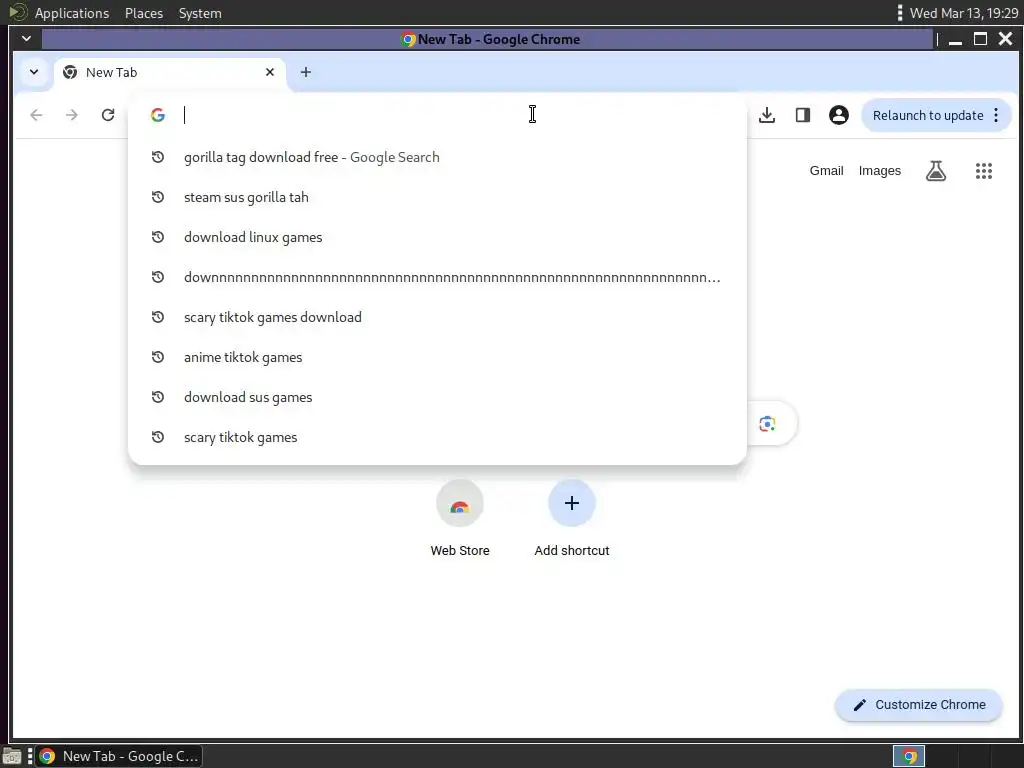The height and width of the screenshot is (768, 1024).
Task: Open the System menu
Action: click(200, 13)
